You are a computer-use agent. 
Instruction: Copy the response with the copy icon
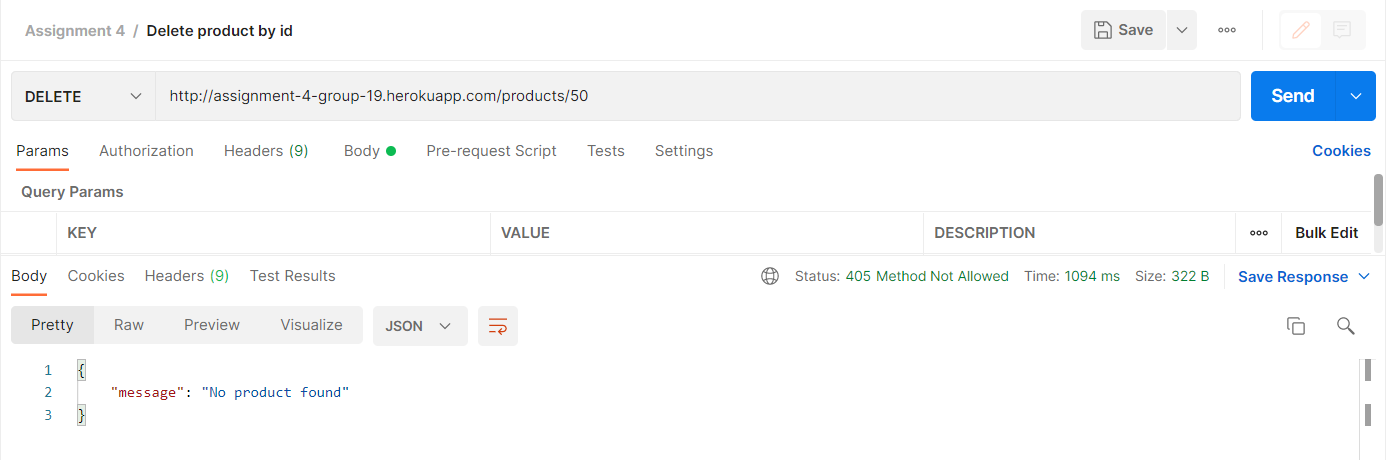pyautogui.click(x=1296, y=326)
